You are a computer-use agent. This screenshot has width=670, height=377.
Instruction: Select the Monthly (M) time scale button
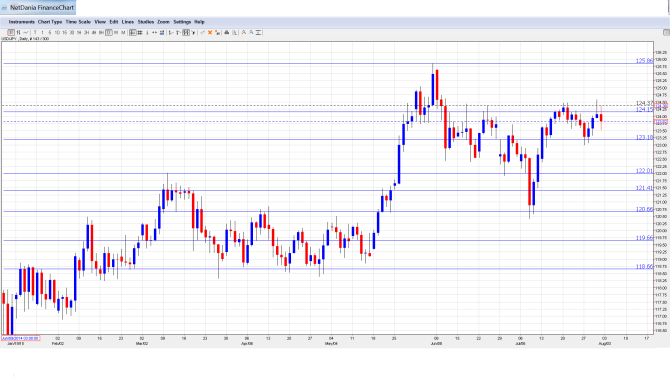tap(123, 32)
